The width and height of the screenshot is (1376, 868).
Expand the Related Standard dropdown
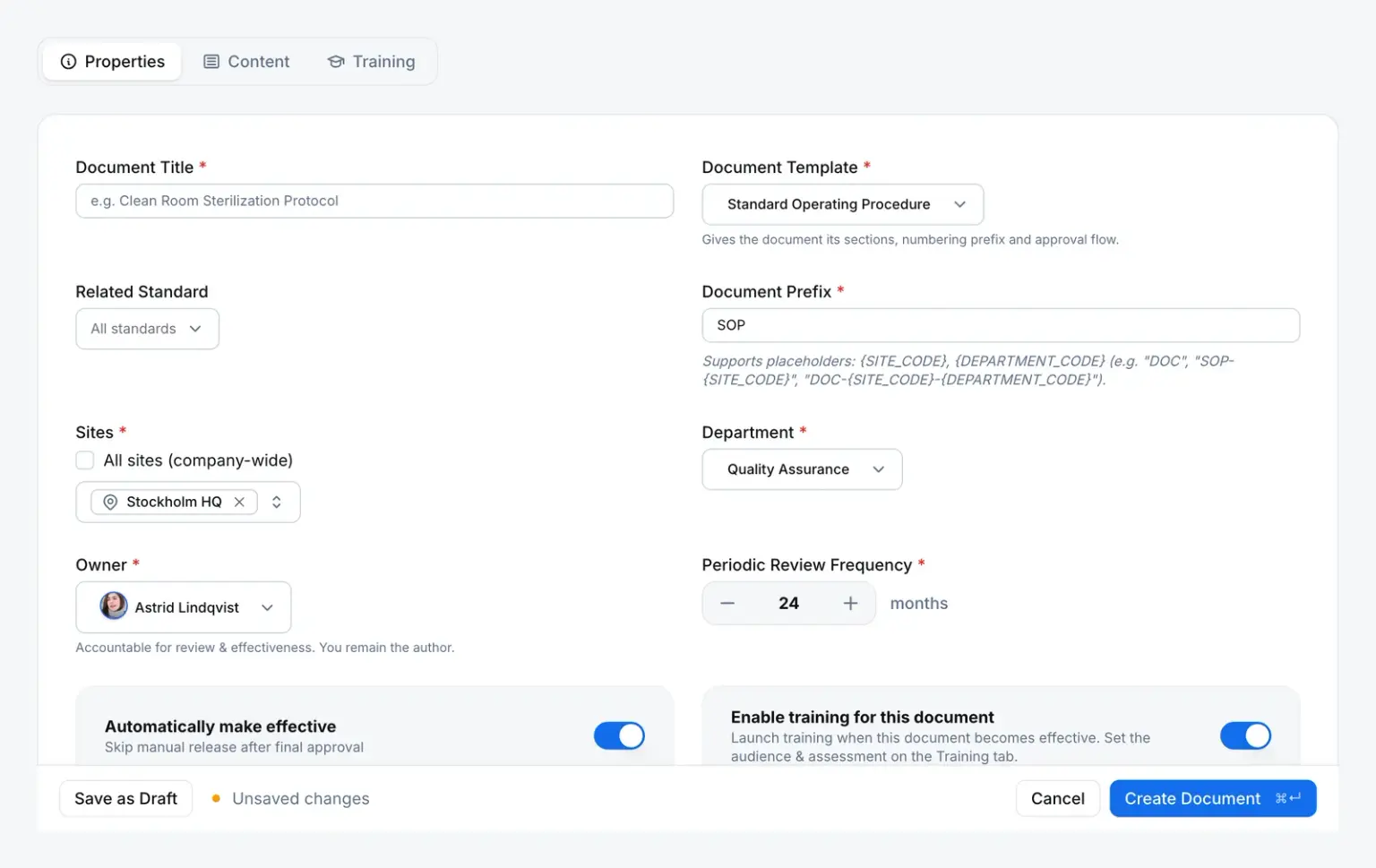coord(147,329)
